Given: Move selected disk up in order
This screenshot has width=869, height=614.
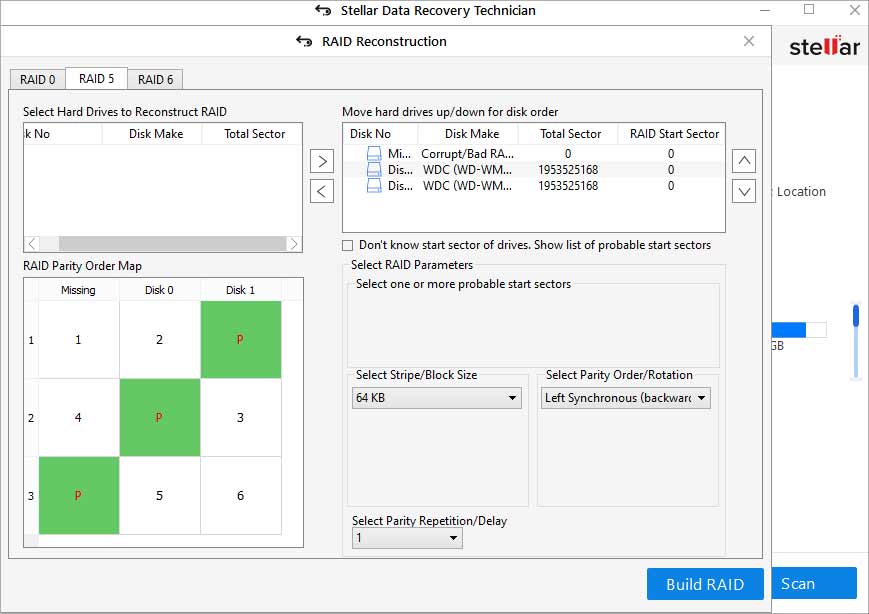Looking at the screenshot, I should point(743,161).
